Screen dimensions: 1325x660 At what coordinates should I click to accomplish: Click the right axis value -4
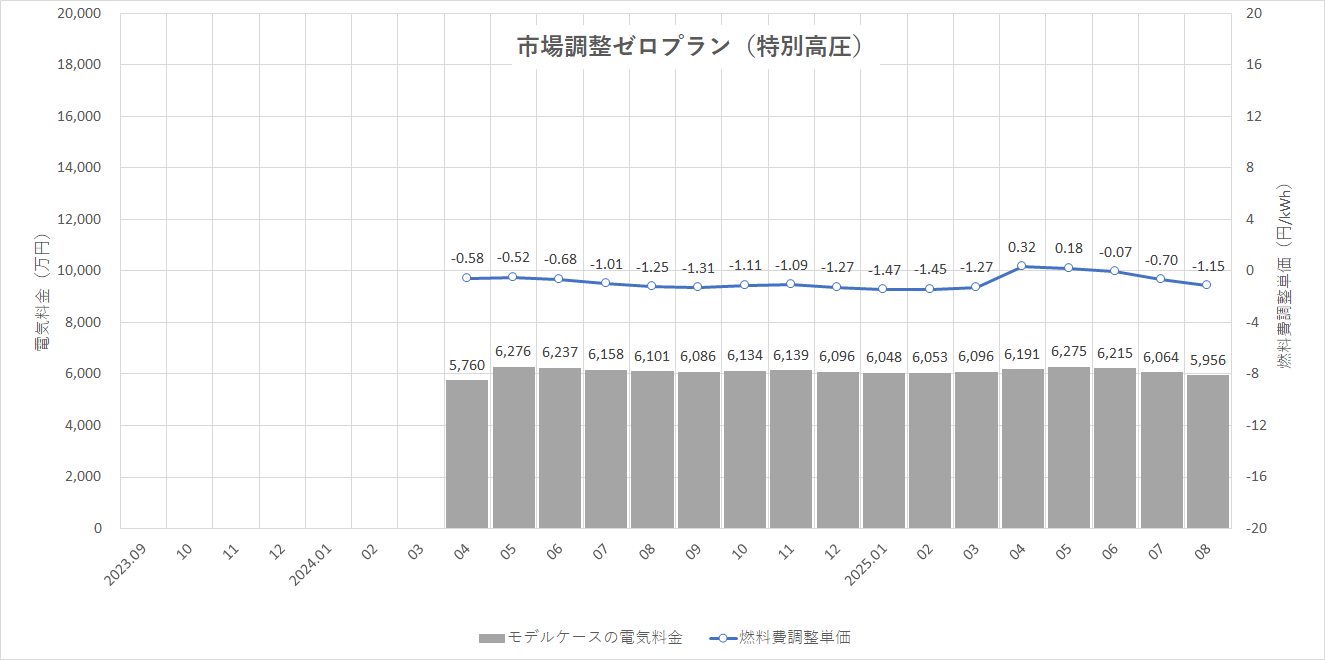point(1254,322)
